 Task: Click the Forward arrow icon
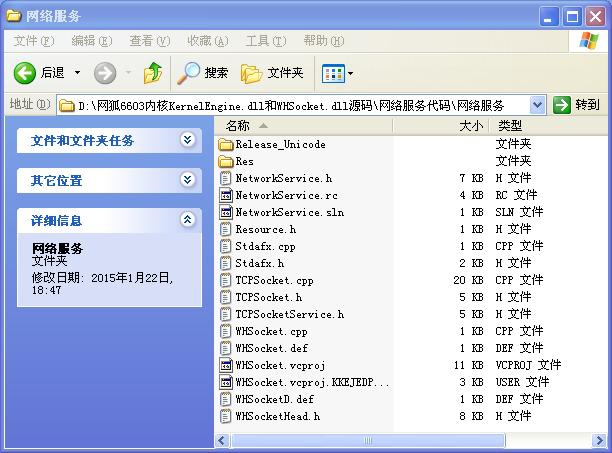105,73
